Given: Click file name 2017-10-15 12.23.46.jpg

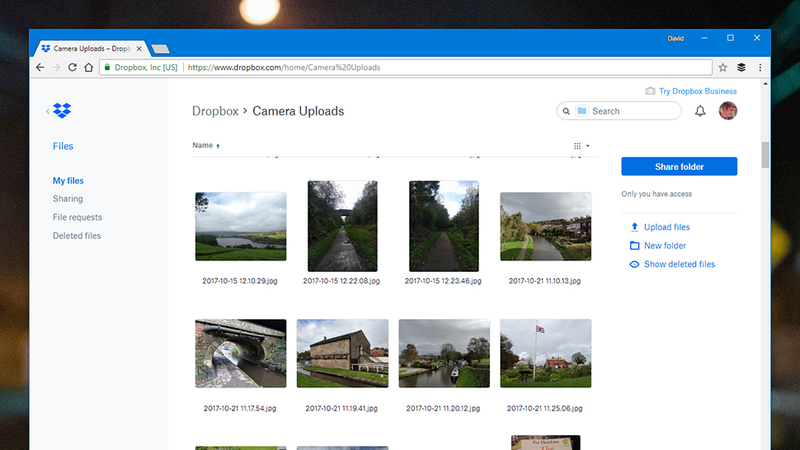Looking at the screenshot, I should click(x=443, y=281).
